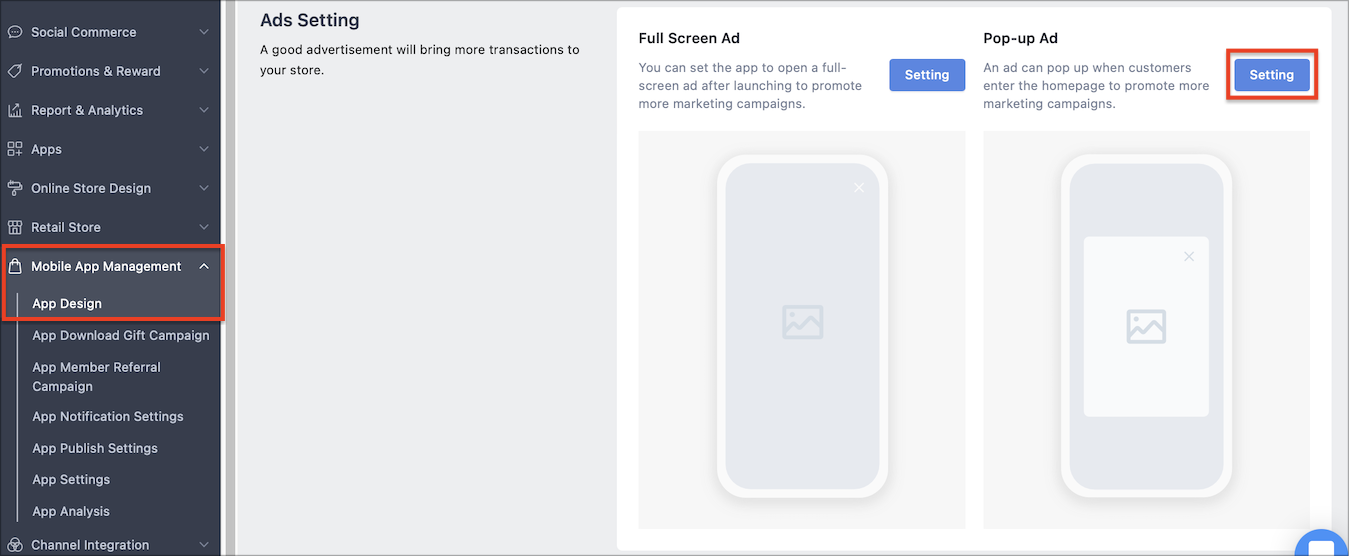
Task: Select App Design submenu item
Action: (x=67, y=303)
